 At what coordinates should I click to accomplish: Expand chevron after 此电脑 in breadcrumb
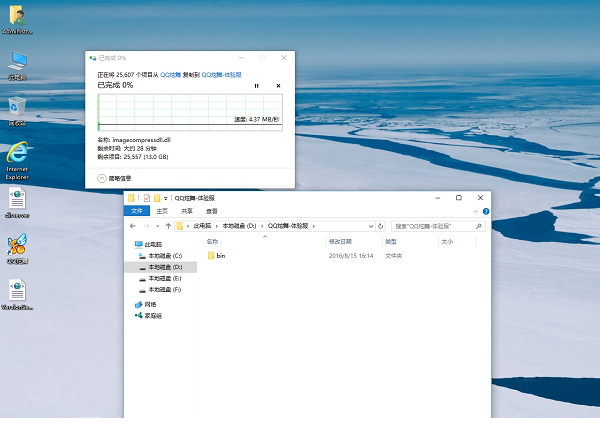click(x=217, y=226)
